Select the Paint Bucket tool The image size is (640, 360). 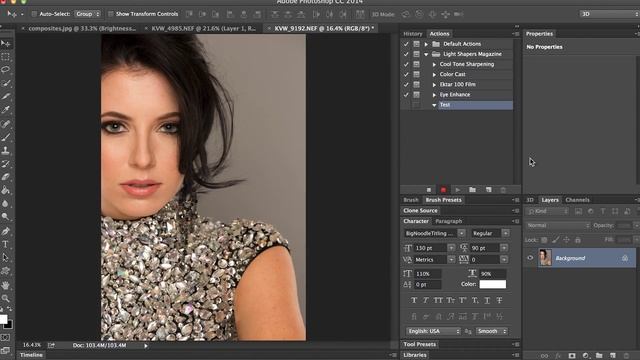(6, 190)
